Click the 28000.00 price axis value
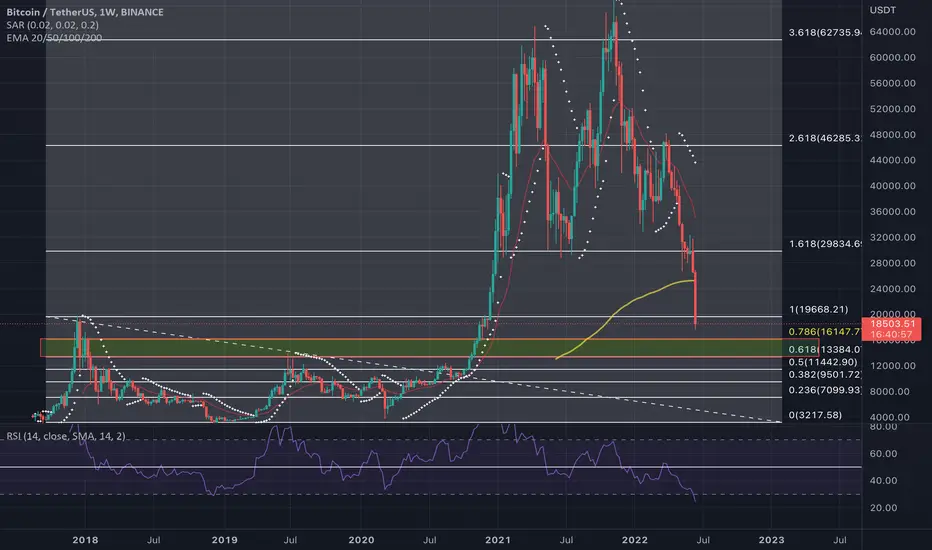The height and width of the screenshot is (550, 932). point(892,263)
